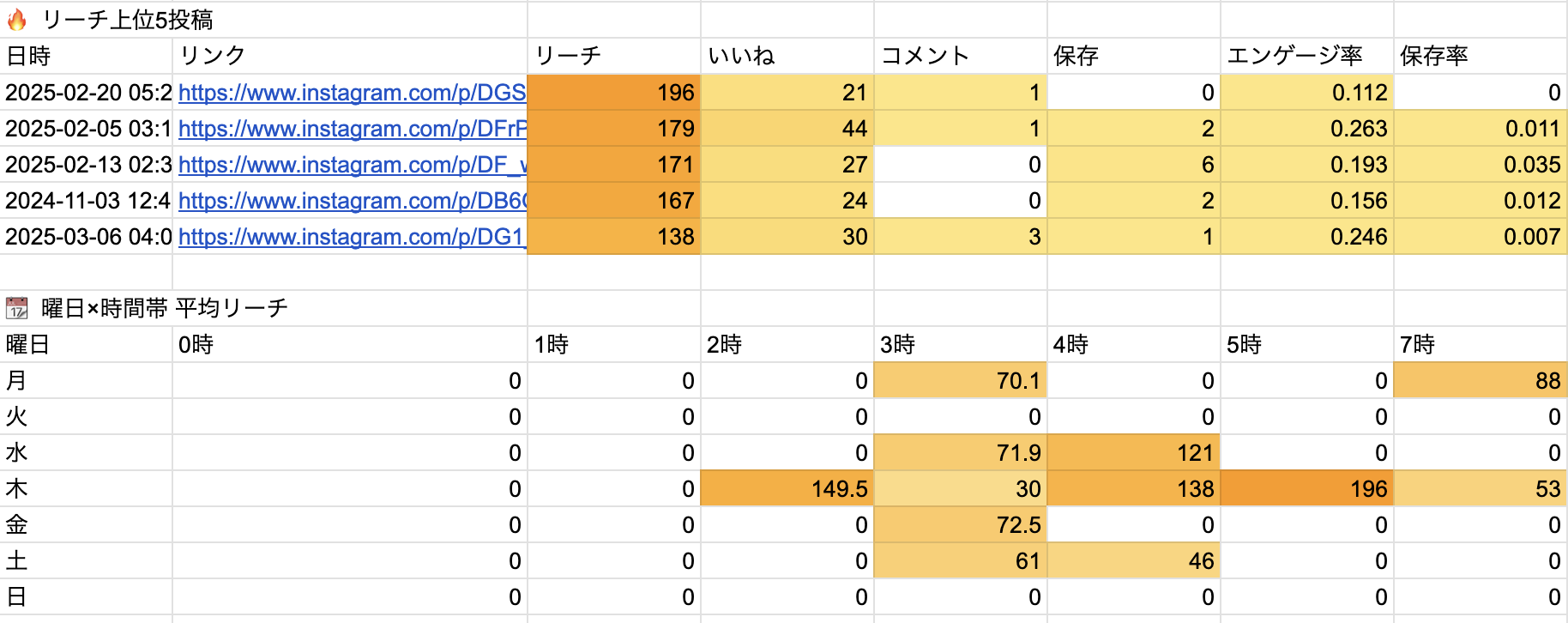Click the cell showing 88 under 7時

1480,381
